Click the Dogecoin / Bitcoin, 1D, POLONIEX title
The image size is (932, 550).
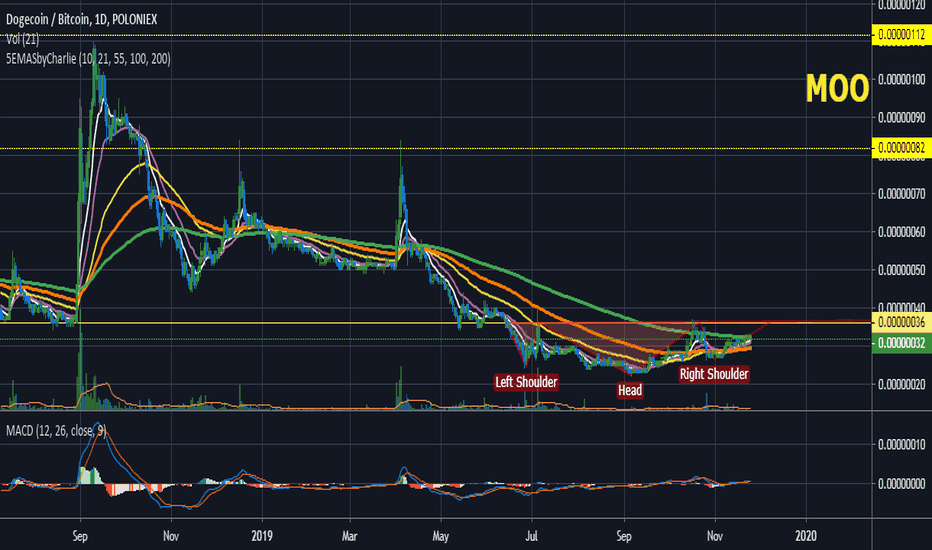coord(81,20)
